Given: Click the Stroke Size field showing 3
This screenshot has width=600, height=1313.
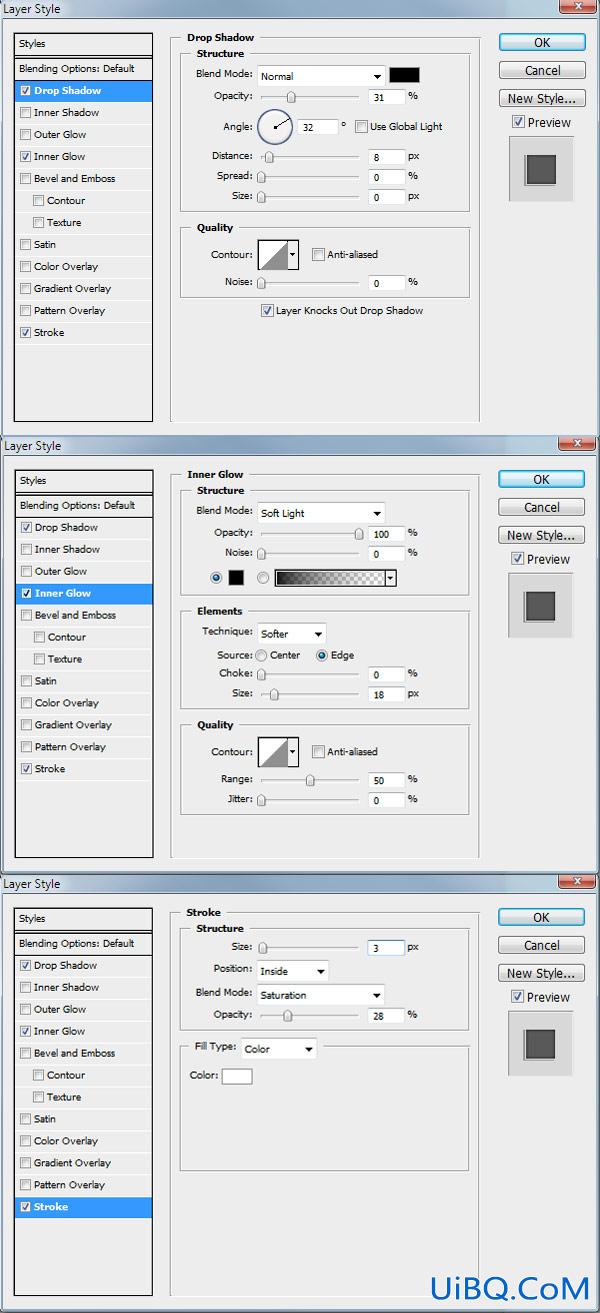Looking at the screenshot, I should click(386, 947).
